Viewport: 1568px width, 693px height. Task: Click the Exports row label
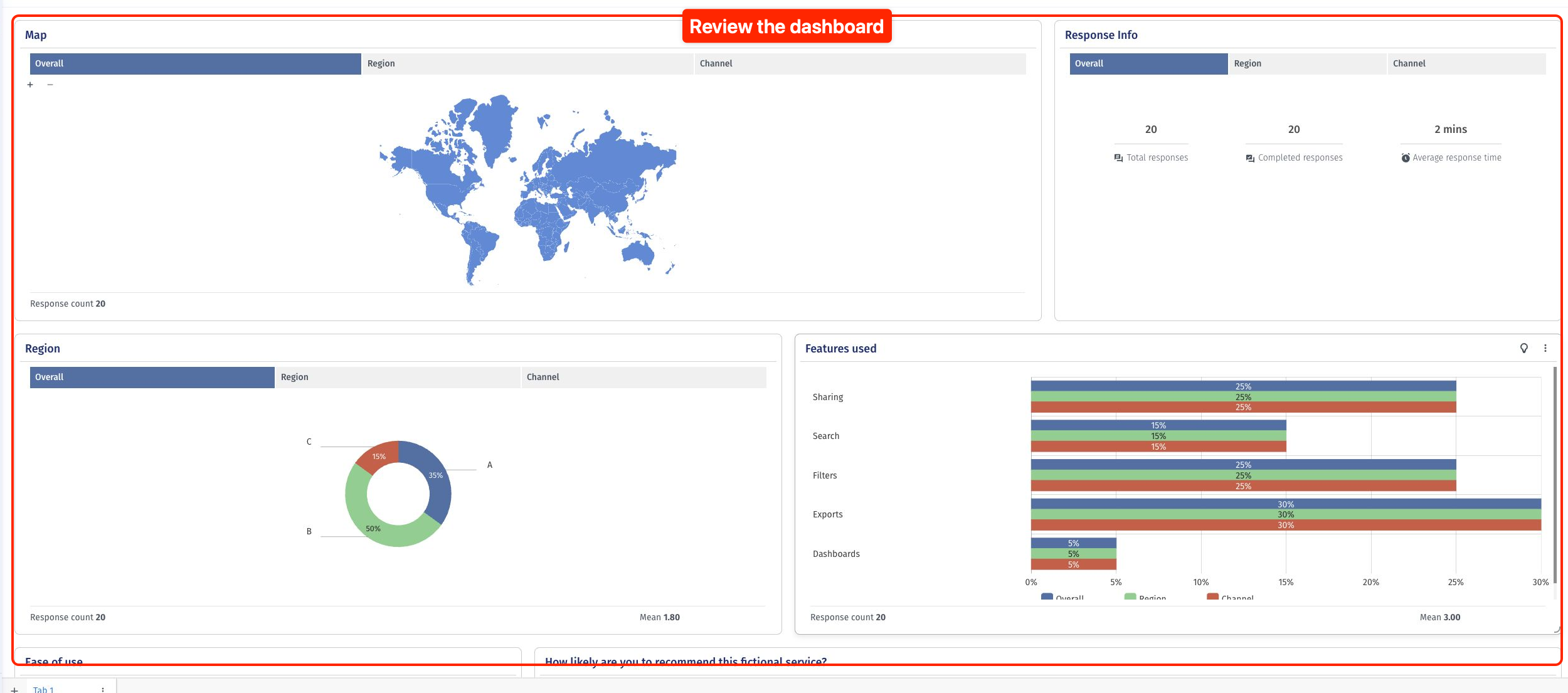coord(828,514)
